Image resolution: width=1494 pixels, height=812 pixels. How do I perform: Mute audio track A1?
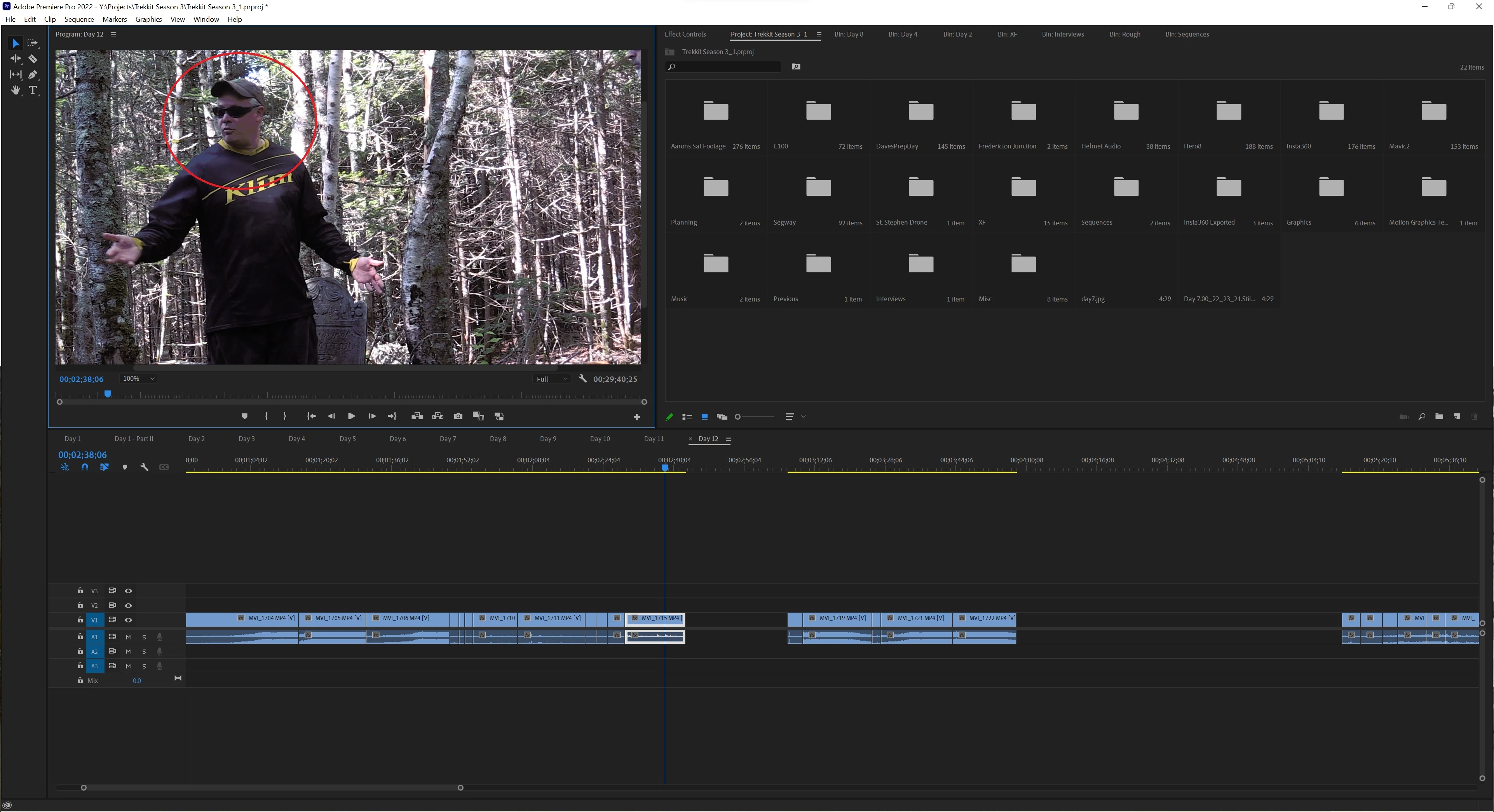click(128, 637)
